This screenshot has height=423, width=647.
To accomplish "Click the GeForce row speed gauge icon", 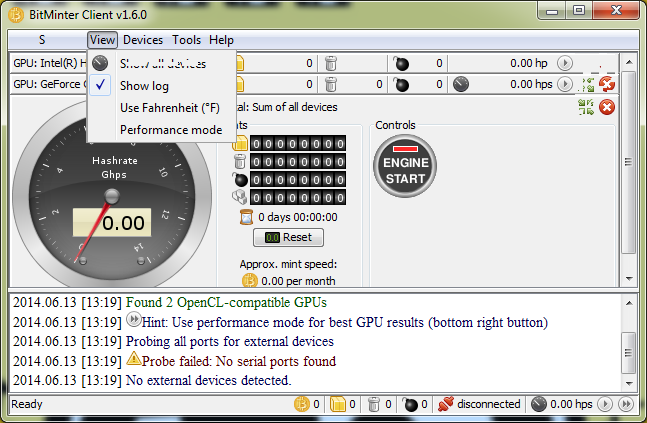I will (x=461, y=84).
